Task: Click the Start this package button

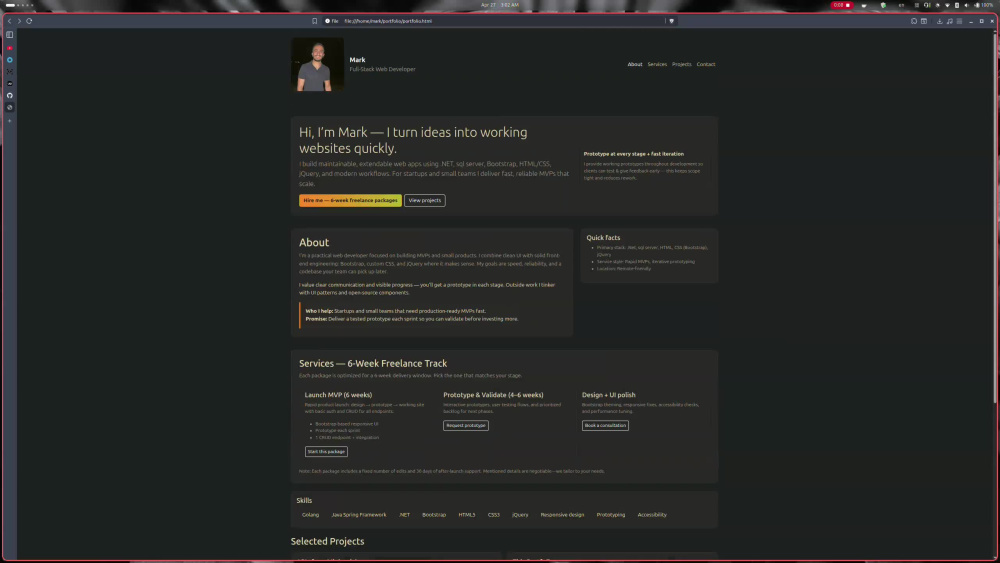Action: [326, 451]
